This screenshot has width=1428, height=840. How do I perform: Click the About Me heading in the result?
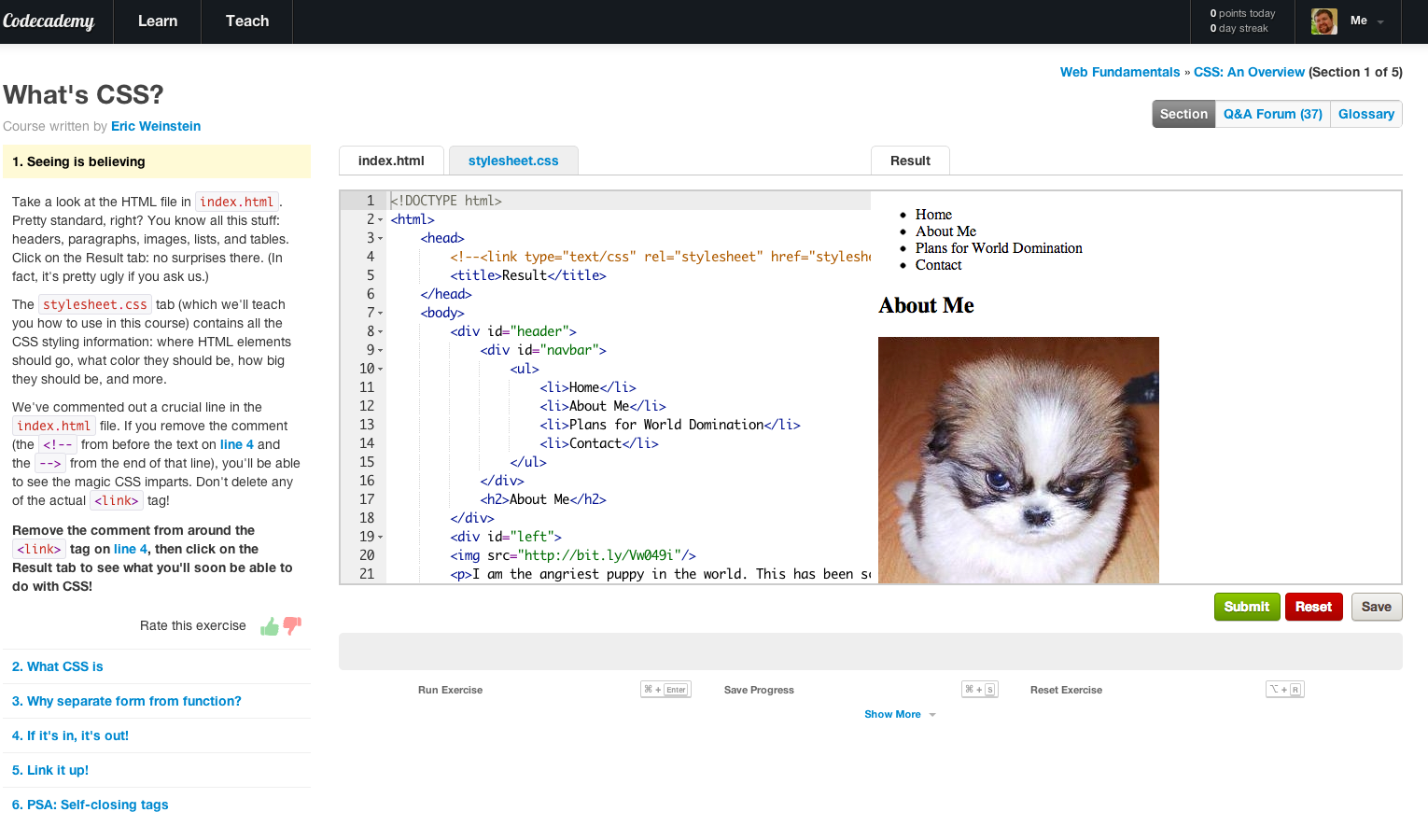(x=926, y=305)
